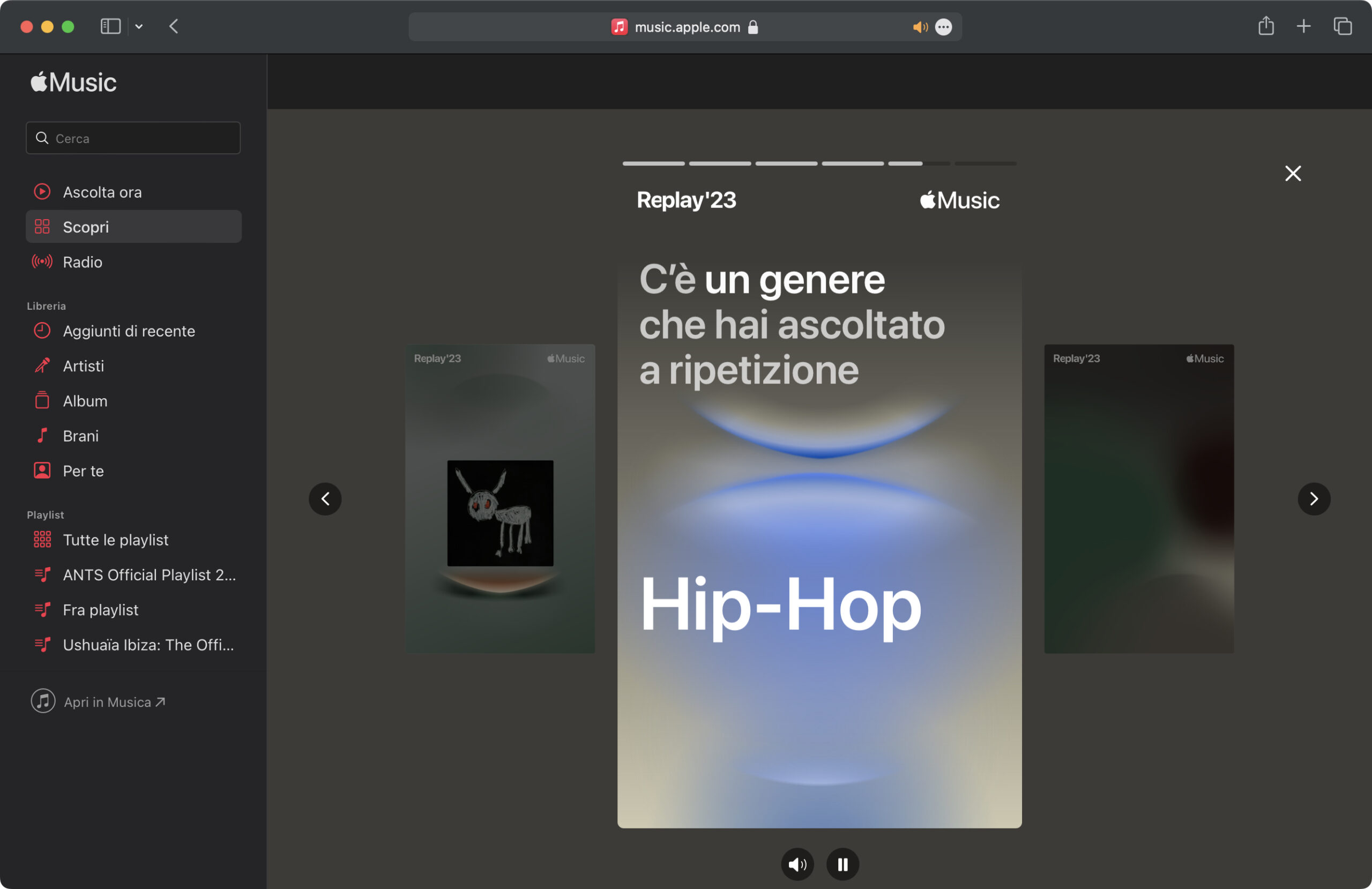Click the Fra playlist list icon
This screenshot has height=889, width=1372.
coord(43,610)
